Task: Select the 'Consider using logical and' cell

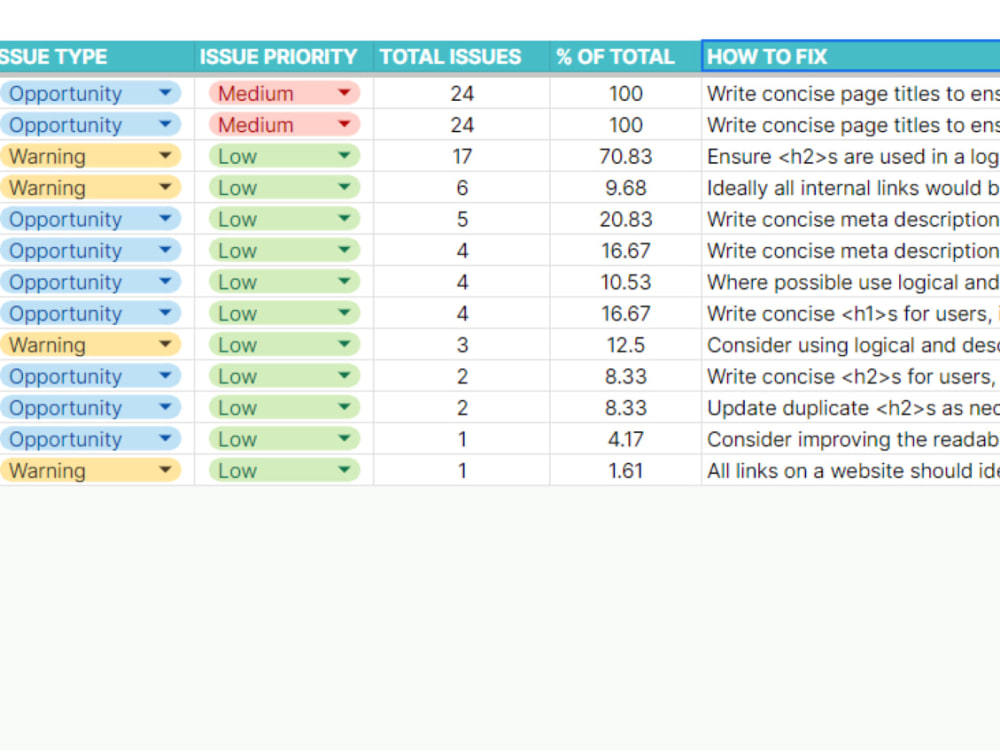Action: (851, 344)
